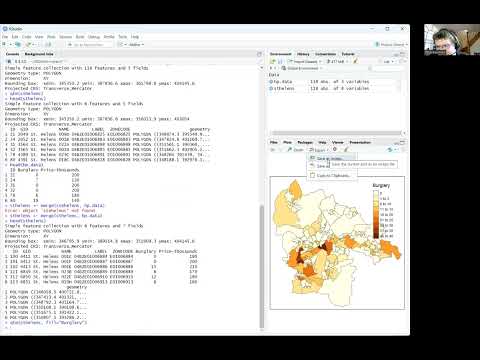
Task: Select Copy to Clipboard menu item
Action: (332, 175)
